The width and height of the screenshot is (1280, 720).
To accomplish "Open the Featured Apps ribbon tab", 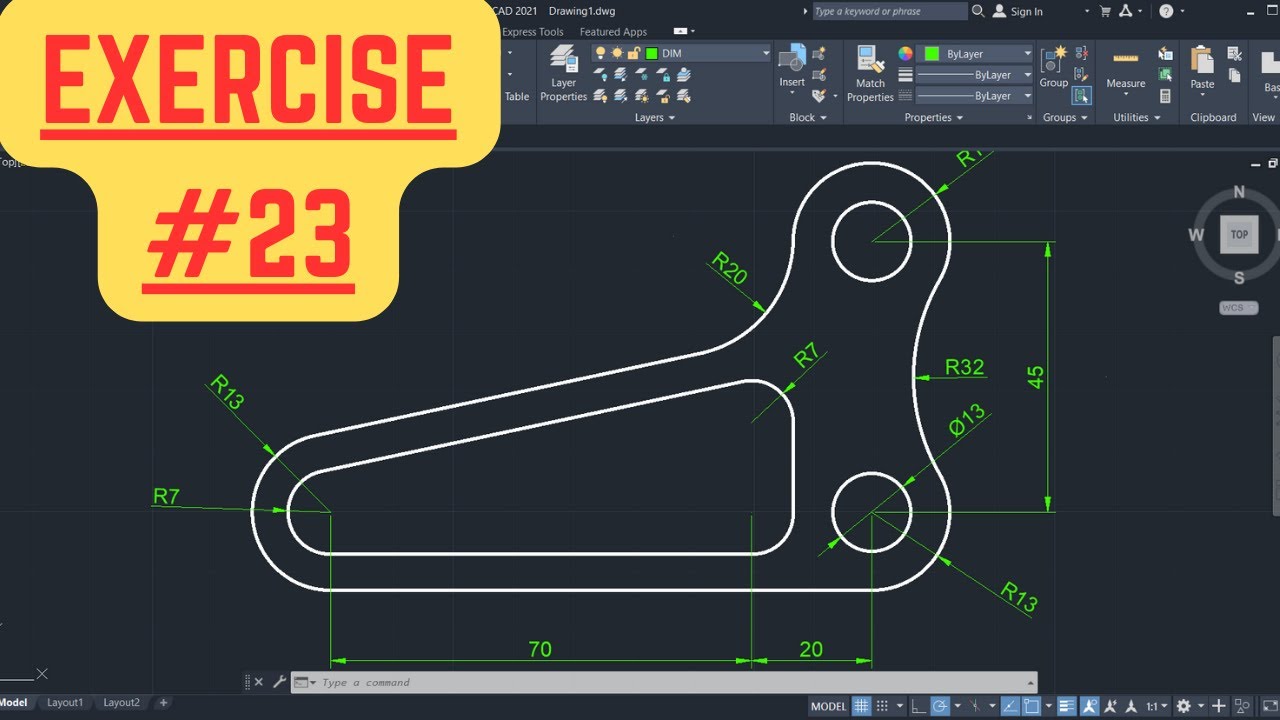I will tap(613, 32).
